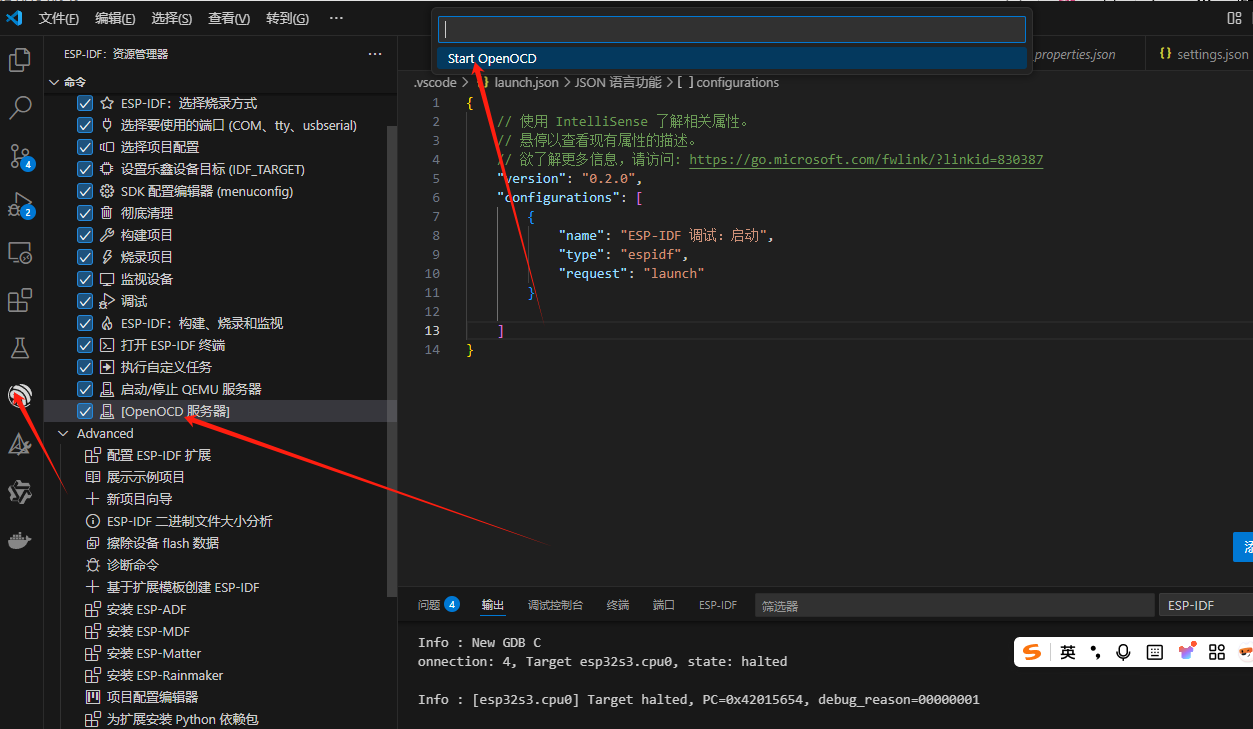Open Run and Debug view icon
The width and height of the screenshot is (1253, 729).
(20, 205)
